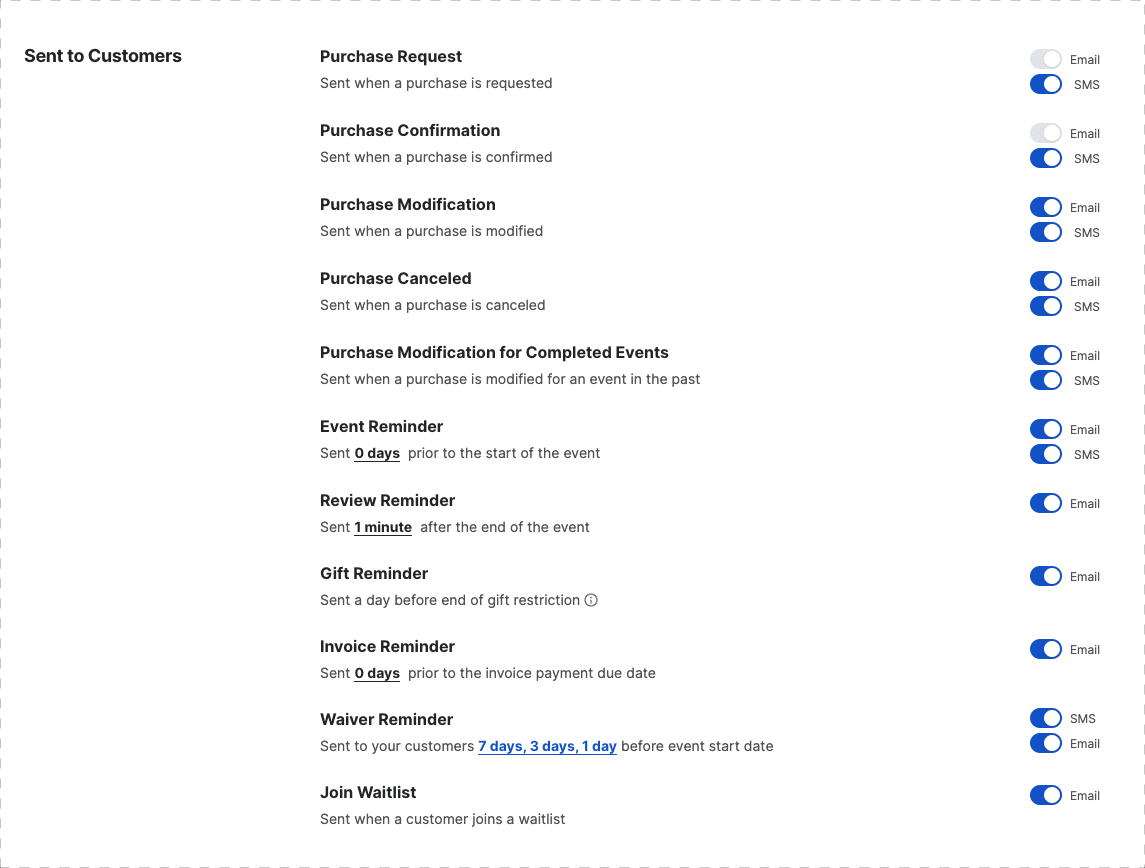This screenshot has height=868, width=1145.
Task: Turn off Event Reminder SMS toggle
Action: click(x=1046, y=454)
